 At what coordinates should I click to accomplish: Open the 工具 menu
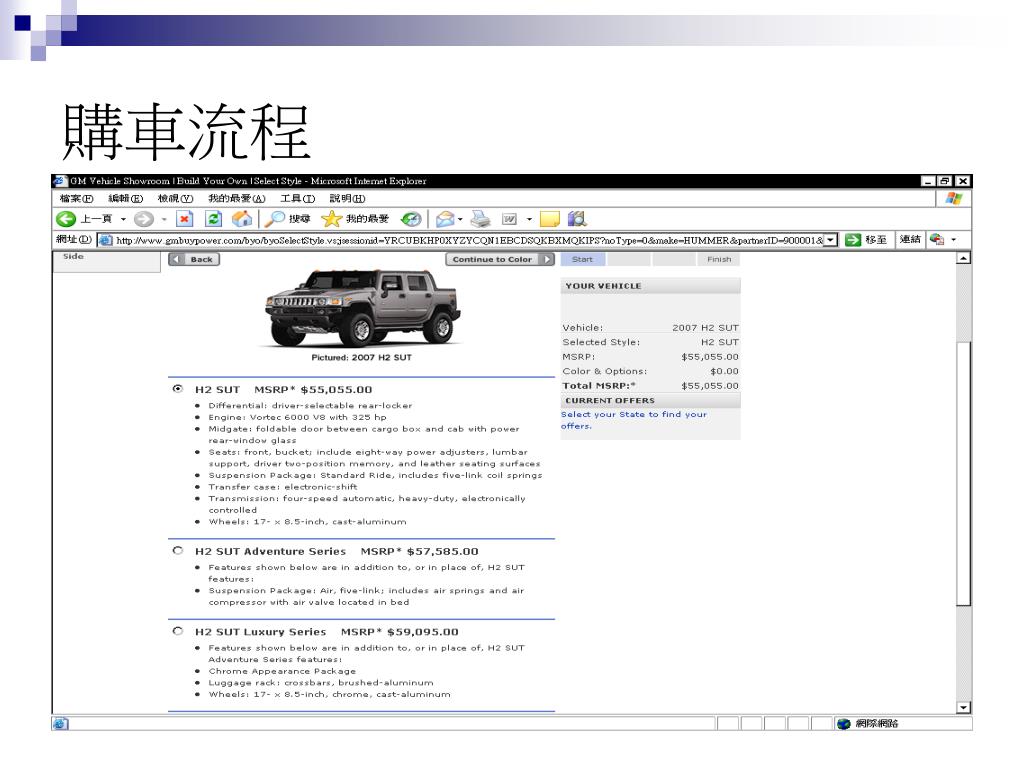(x=298, y=199)
